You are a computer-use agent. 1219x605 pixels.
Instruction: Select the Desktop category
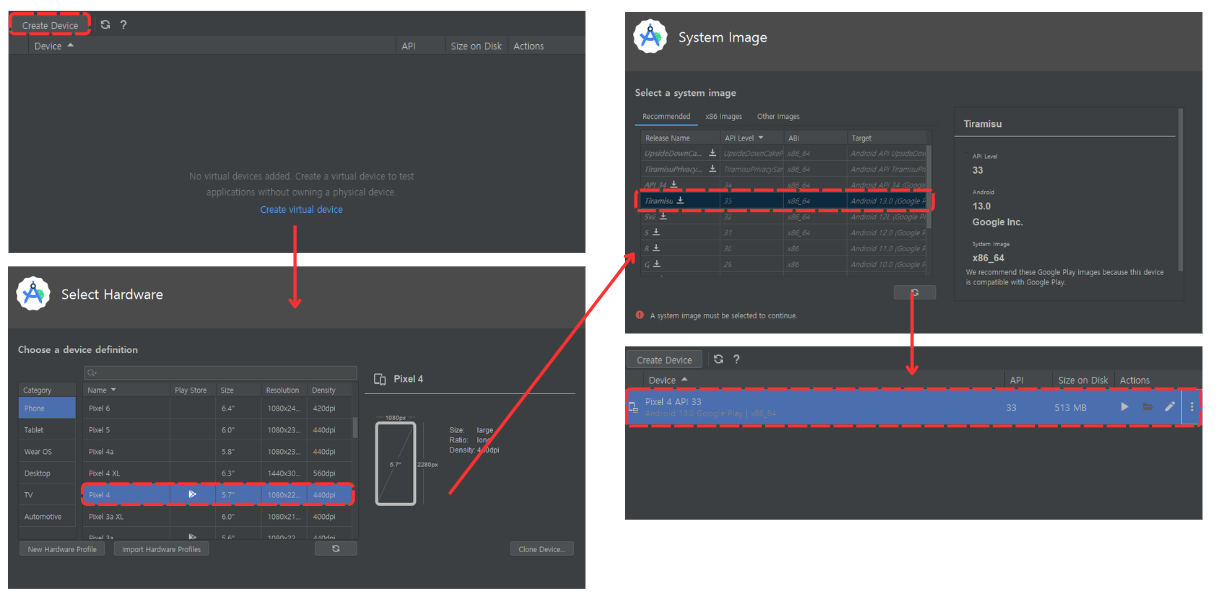tap(47, 473)
